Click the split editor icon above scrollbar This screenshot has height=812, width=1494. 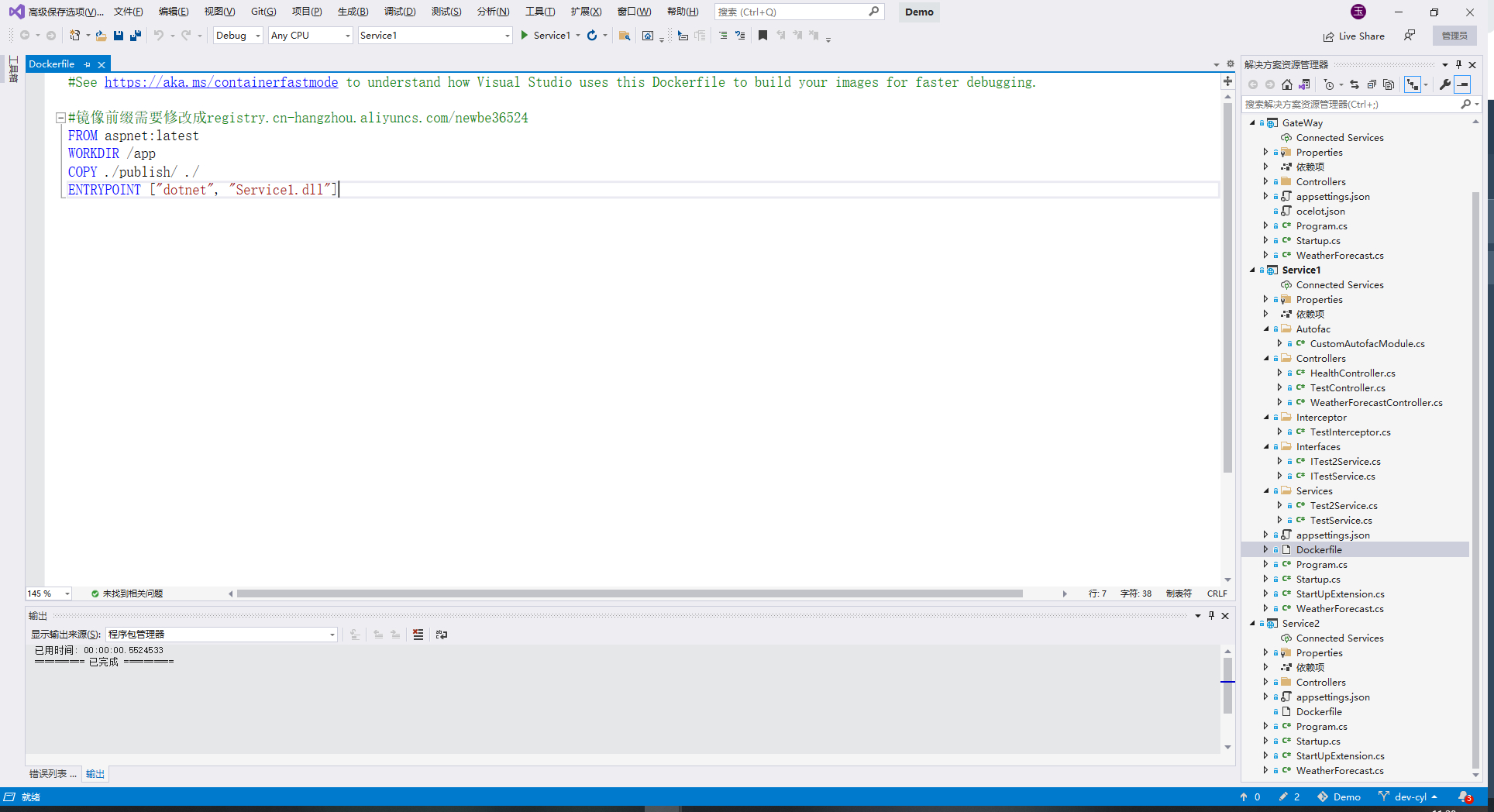pyautogui.click(x=1227, y=81)
